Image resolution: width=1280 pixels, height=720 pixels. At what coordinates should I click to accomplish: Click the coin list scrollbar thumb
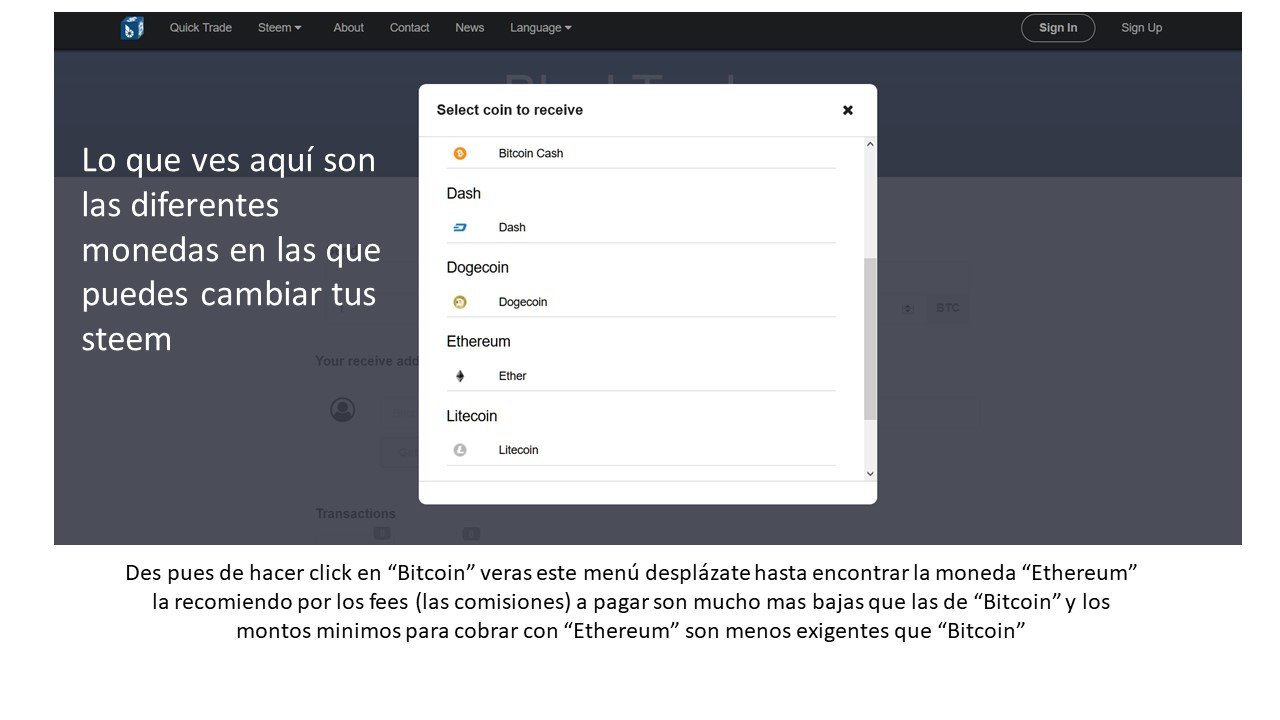870,339
